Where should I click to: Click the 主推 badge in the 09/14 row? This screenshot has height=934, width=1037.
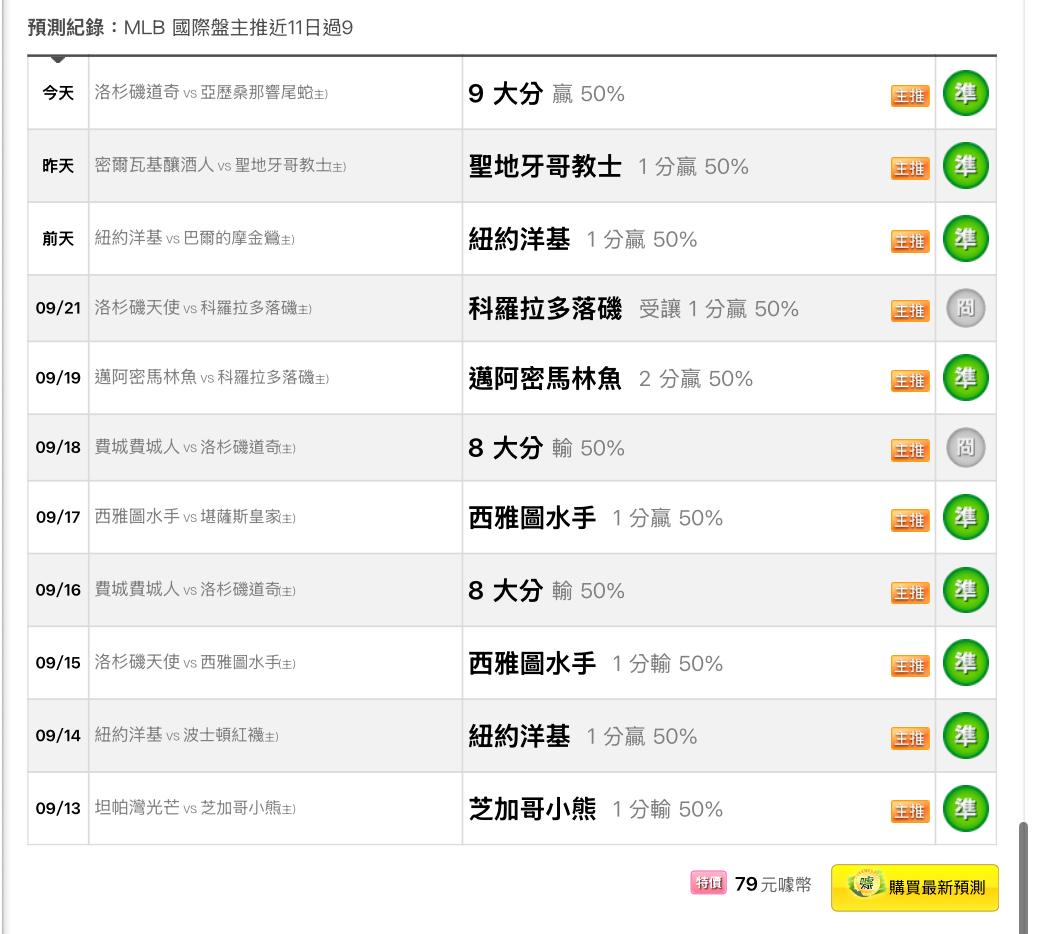pos(910,738)
